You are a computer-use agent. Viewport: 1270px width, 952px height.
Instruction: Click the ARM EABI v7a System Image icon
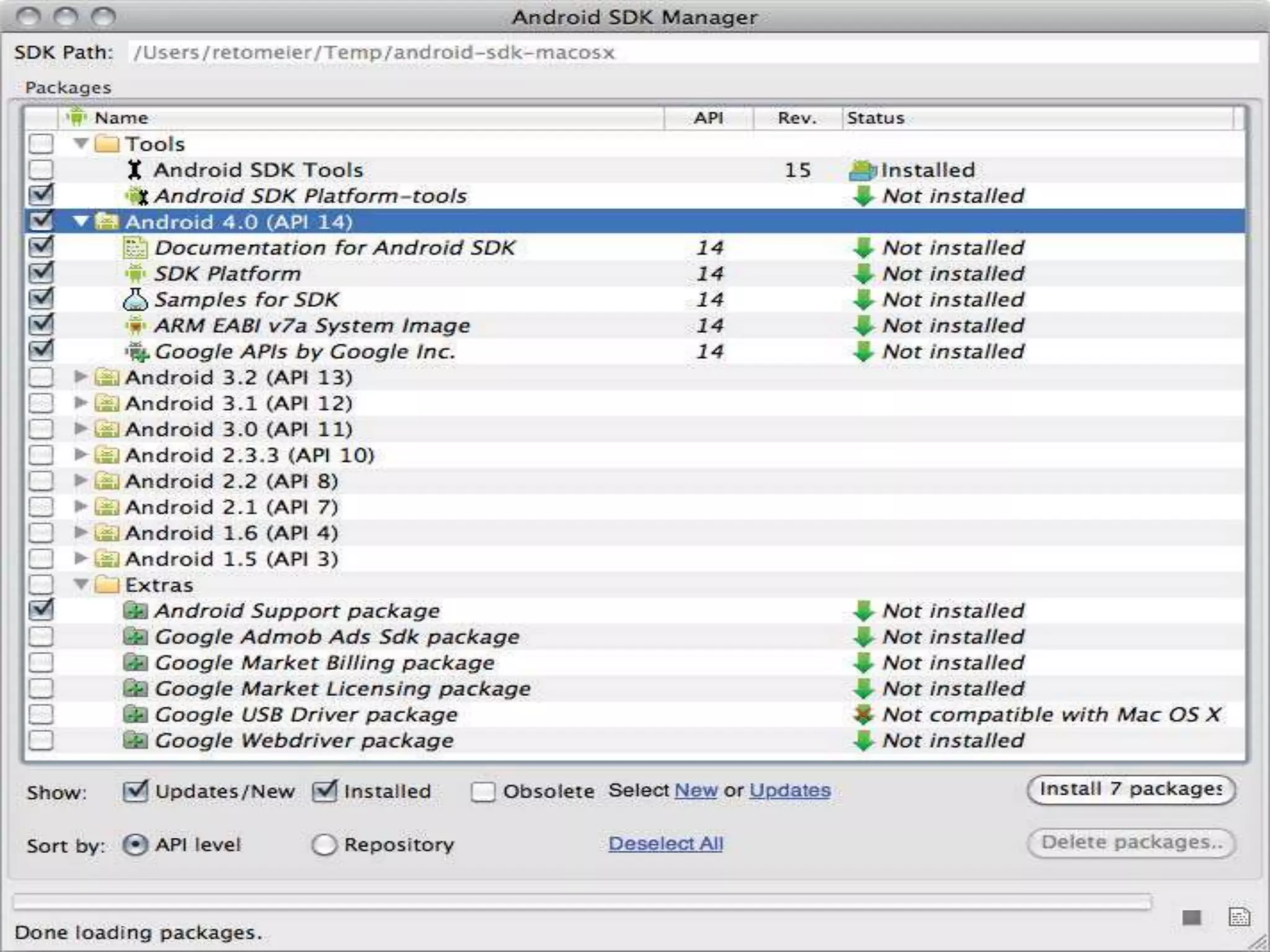[x=135, y=325]
